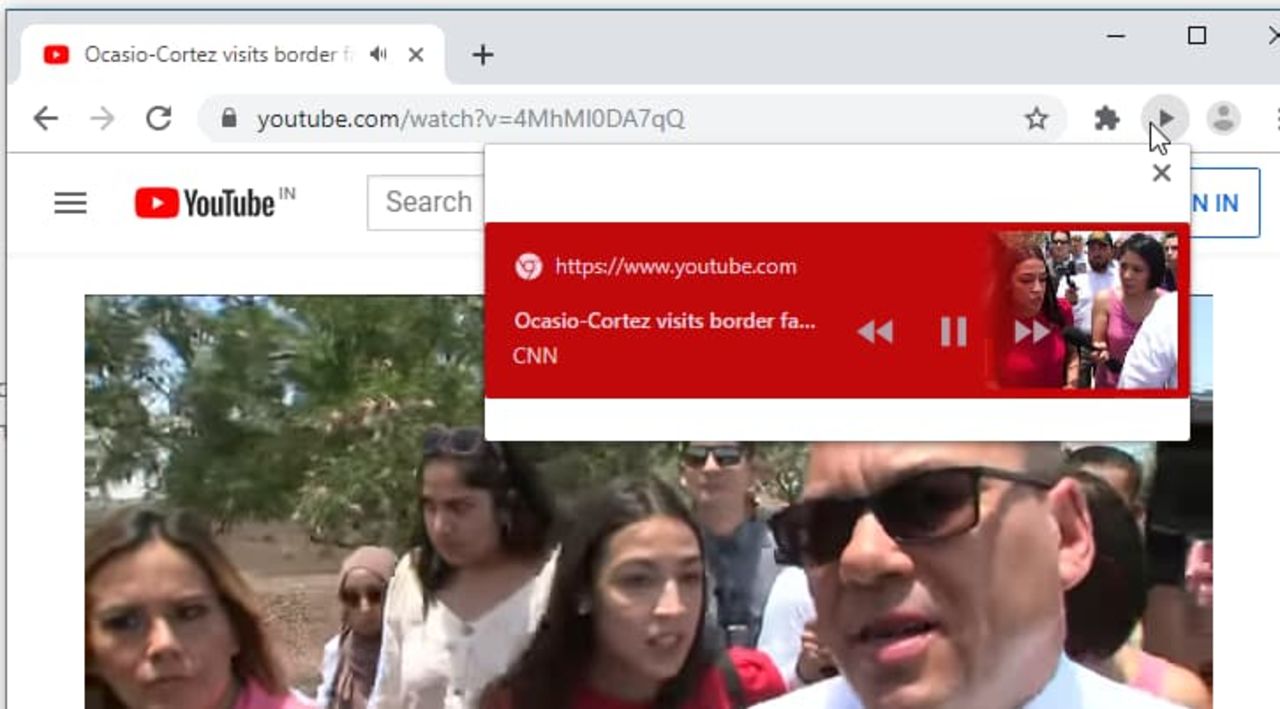Viewport: 1280px width, 709px height.
Task: Open Chrome's media controls toolbar icon
Action: (x=1164, y=119)
